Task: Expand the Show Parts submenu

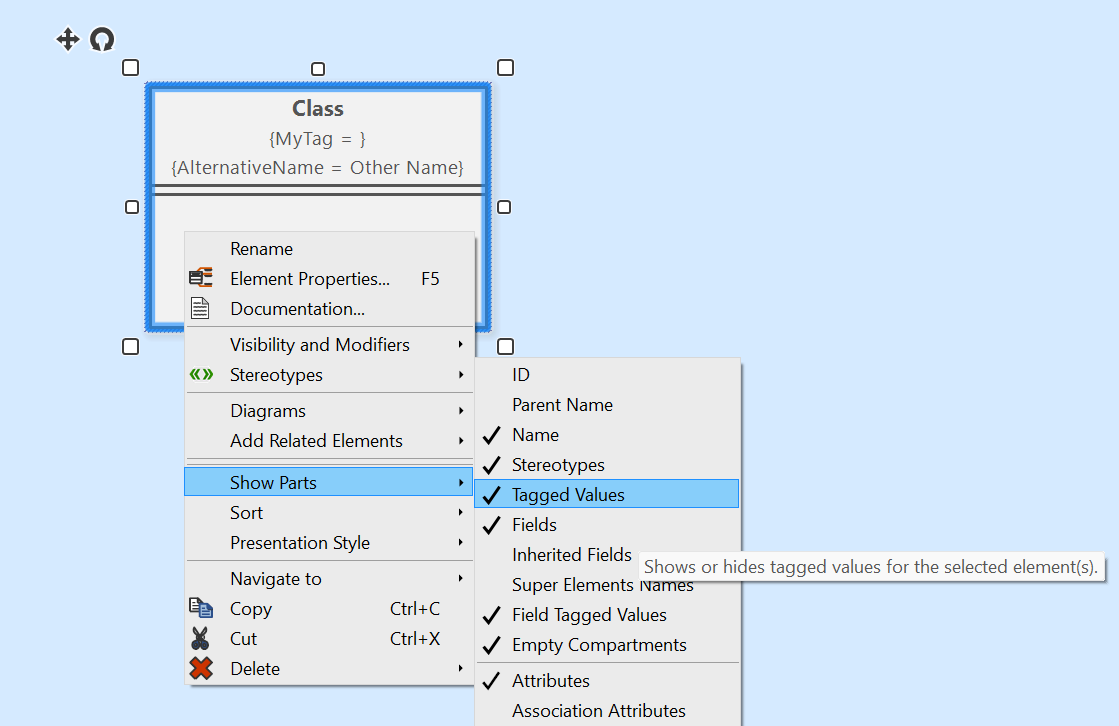Action: pos(329,483)
